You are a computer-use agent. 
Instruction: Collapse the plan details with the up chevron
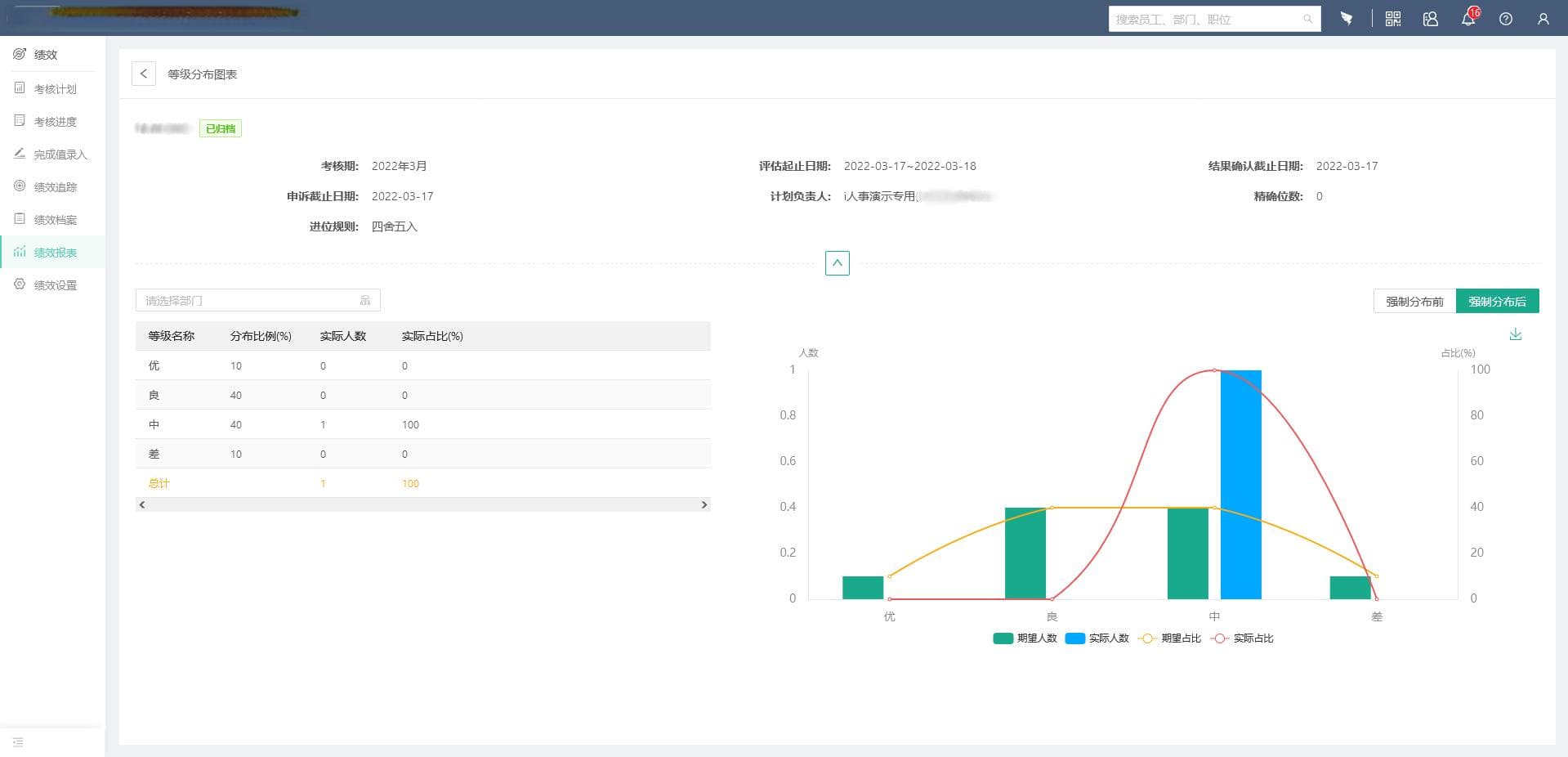838,263
